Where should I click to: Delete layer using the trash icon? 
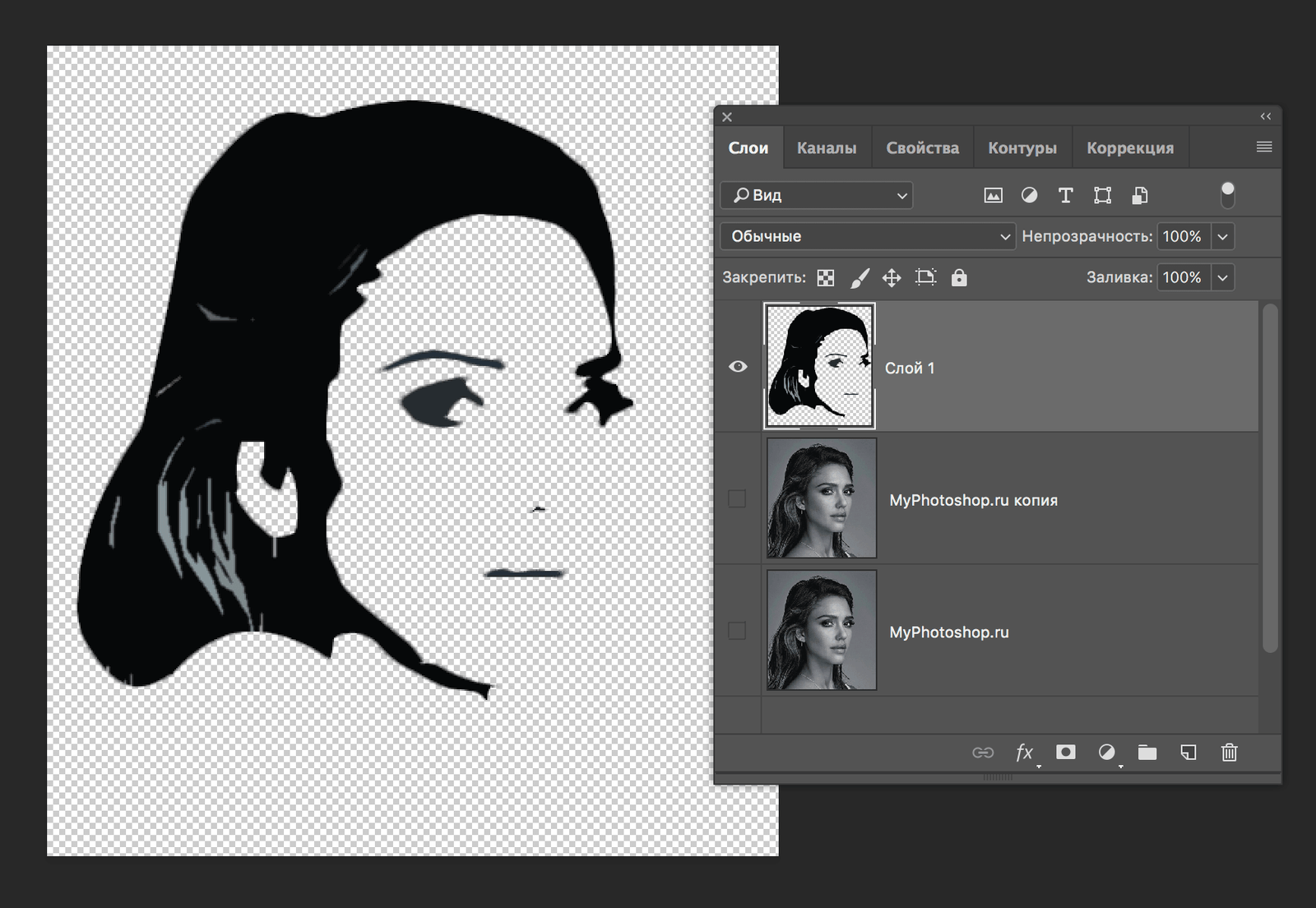coord(1229,753)
